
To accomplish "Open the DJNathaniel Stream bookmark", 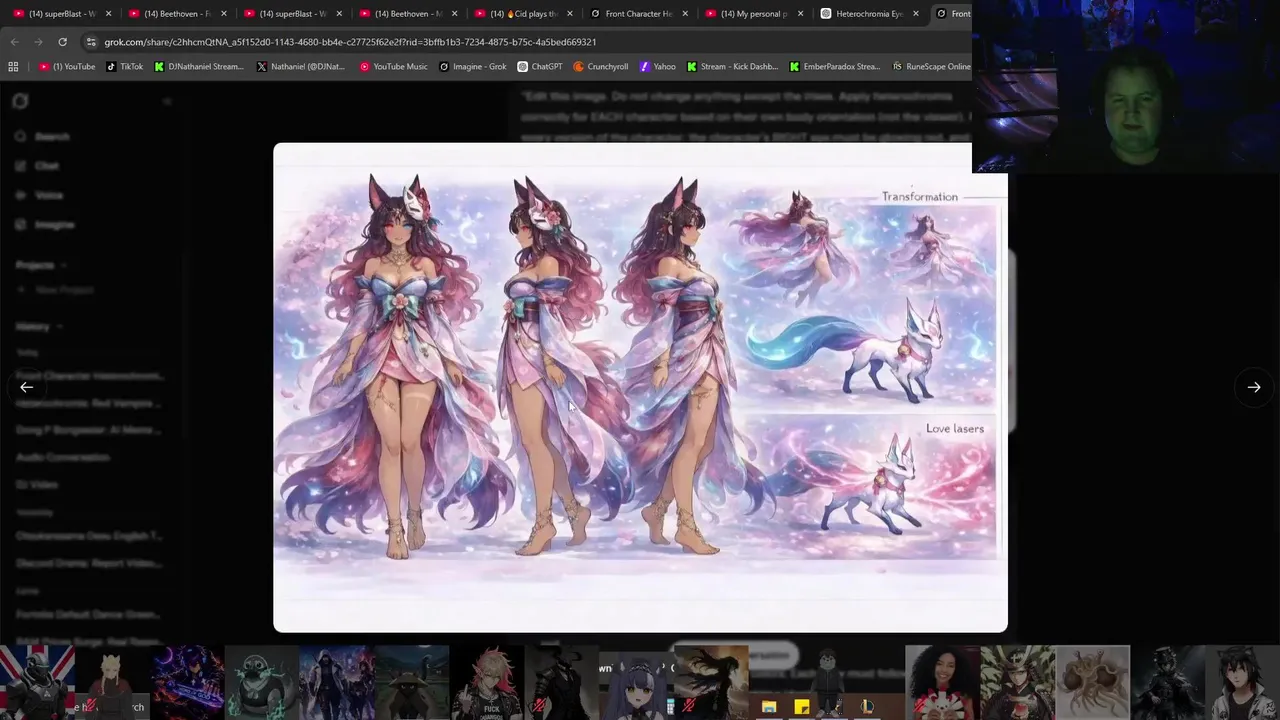I will pyautogui.click(x=198, y=67).
